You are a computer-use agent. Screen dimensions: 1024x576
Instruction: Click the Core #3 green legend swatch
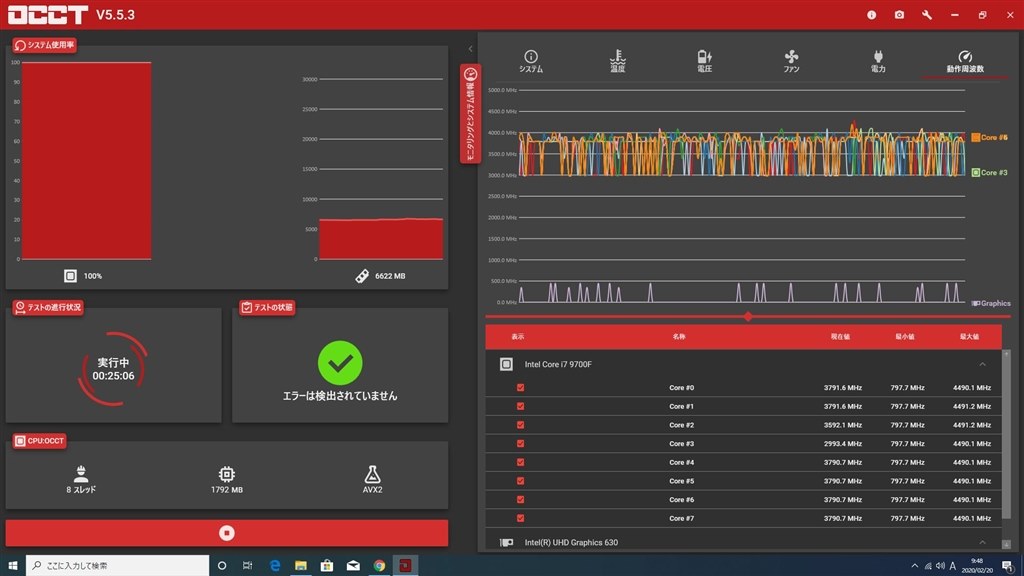976,172
